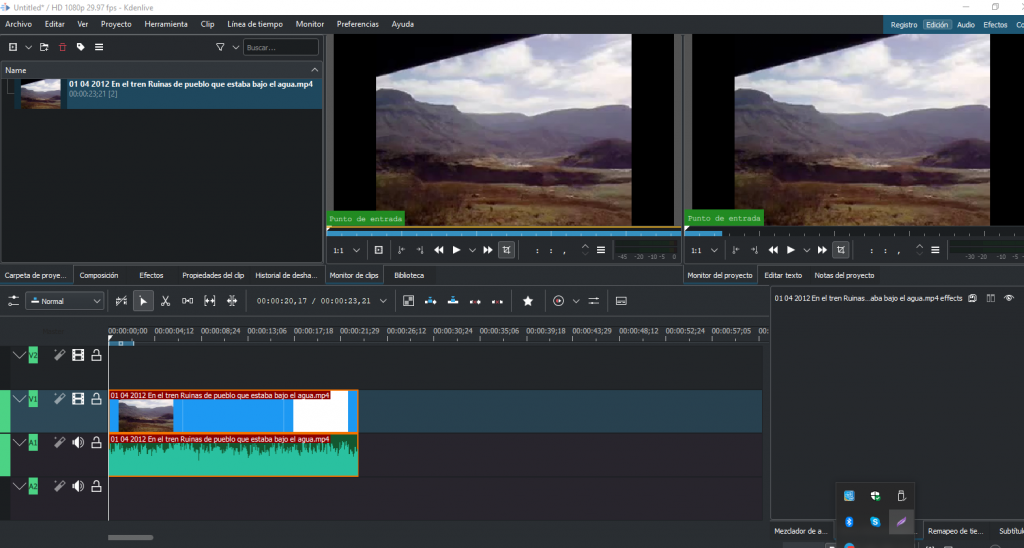
Task: Switch to the Biblioteca tab
Action: (x=408, y=275)
